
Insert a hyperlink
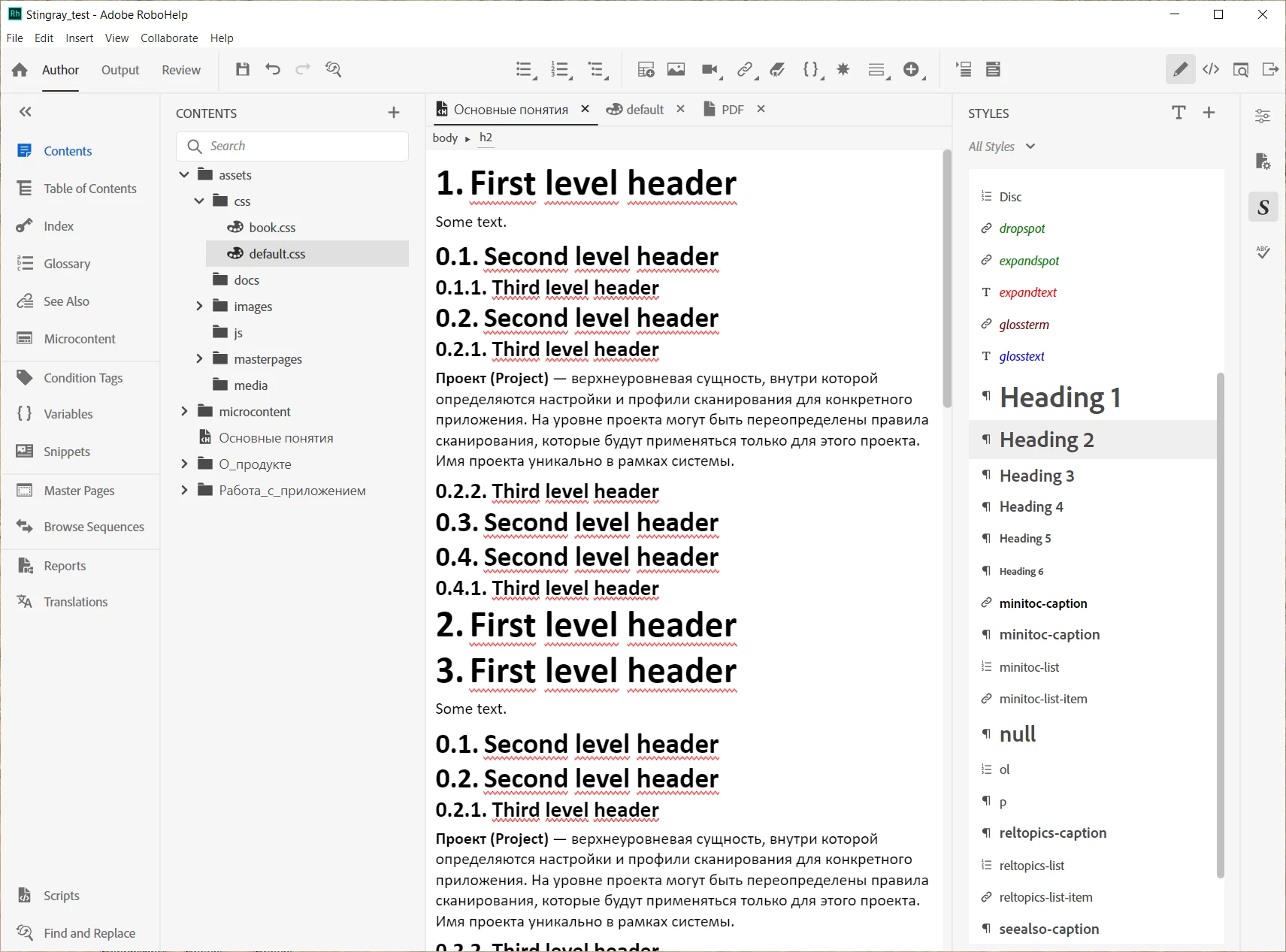(x=744, y=69)
